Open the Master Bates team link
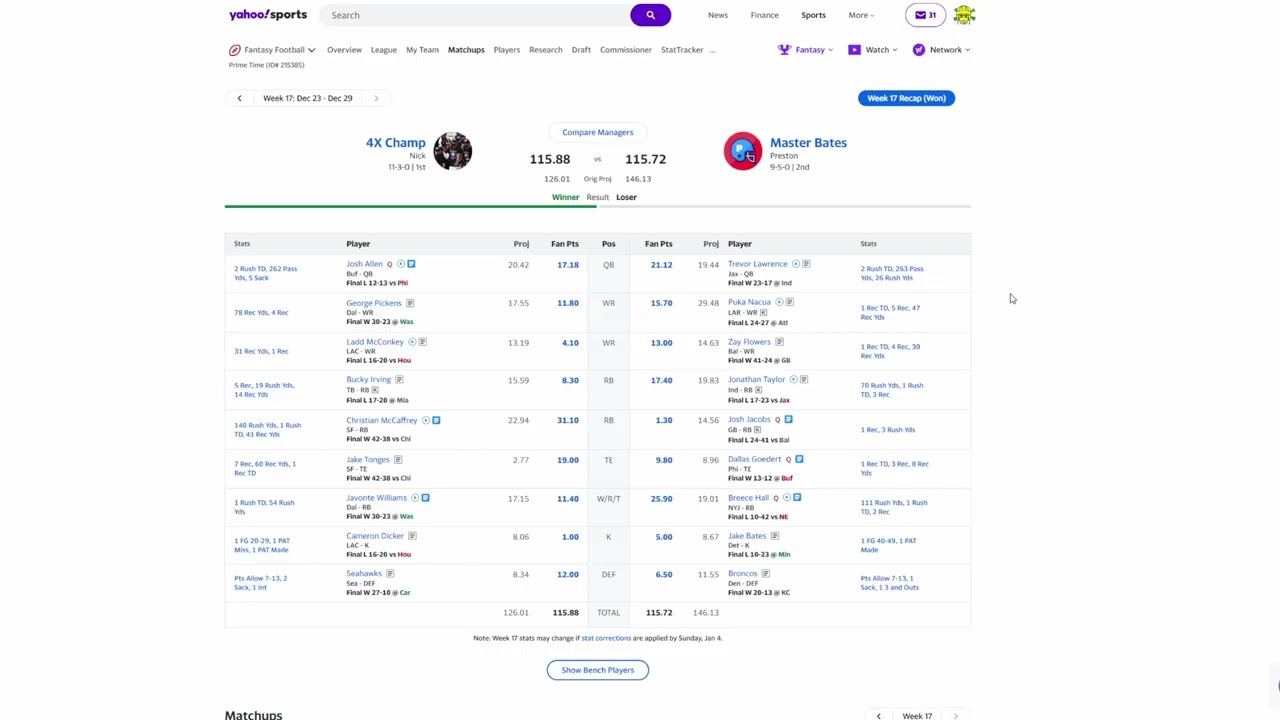The image size is (1280, 720). click(808, 142)
